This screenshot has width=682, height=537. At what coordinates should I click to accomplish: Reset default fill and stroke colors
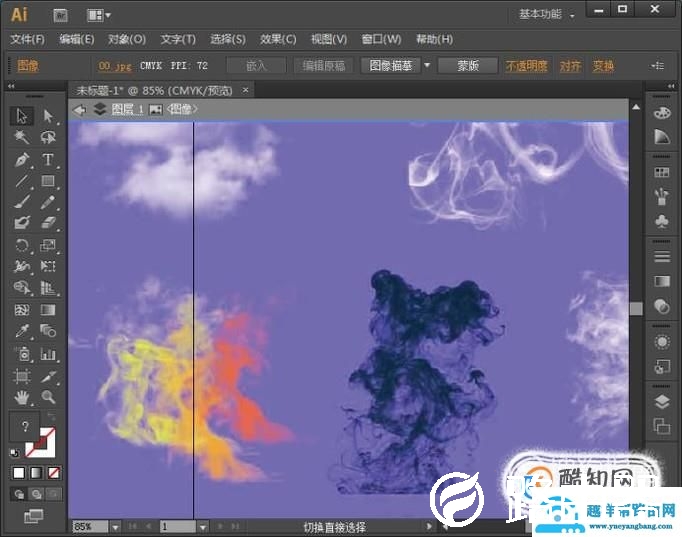pyautogui.click(x=14, y=453)
